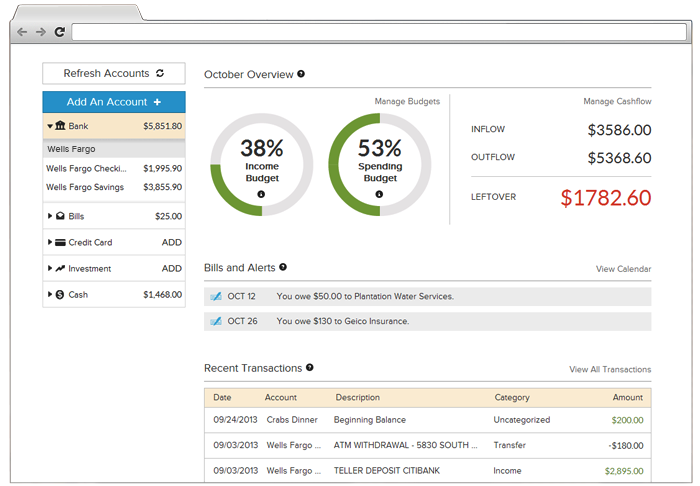Open help icon next to October Overview
700x486 pixels.
tap(301, 74)
